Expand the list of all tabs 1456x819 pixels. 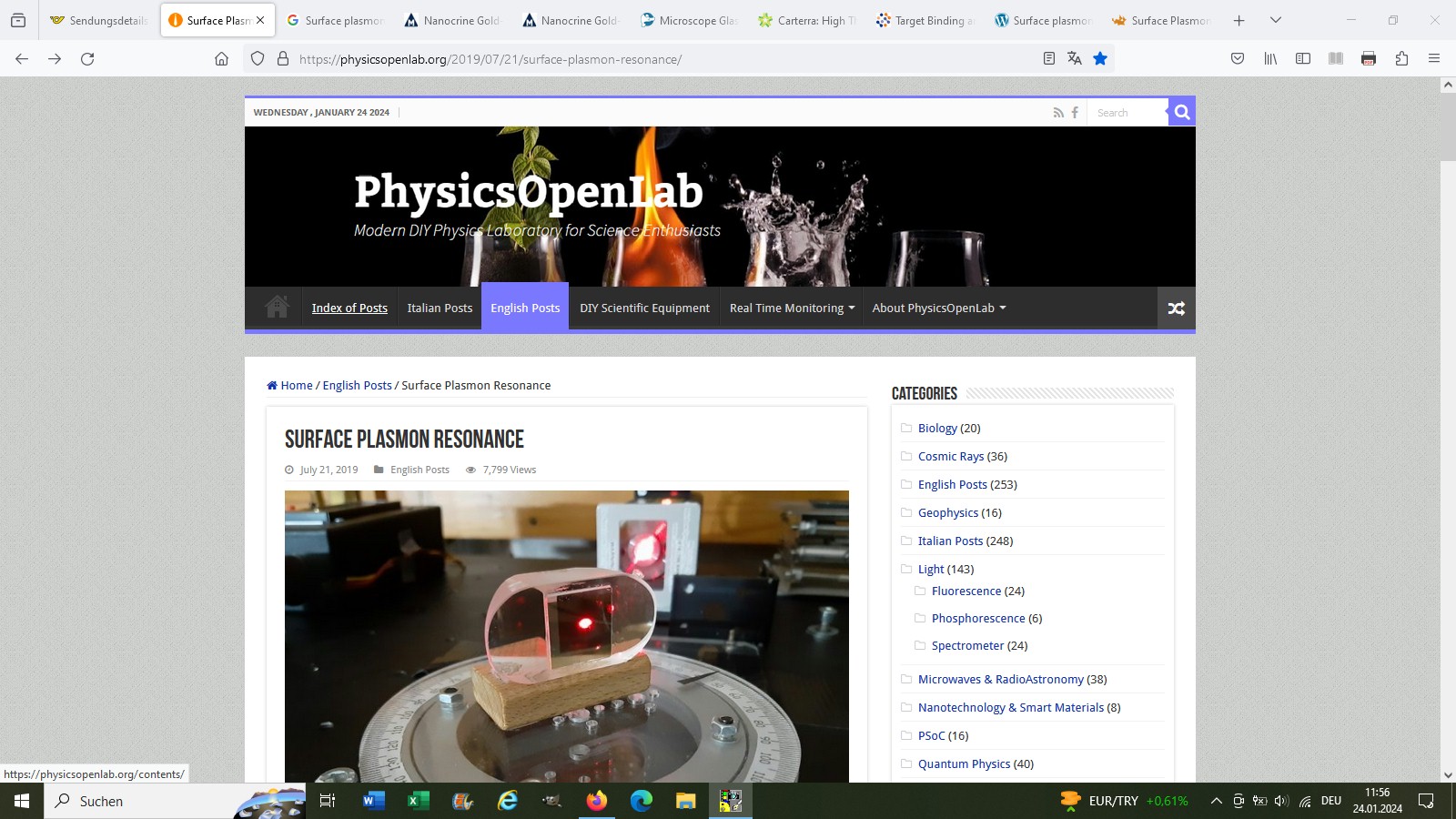[1276, 20]
